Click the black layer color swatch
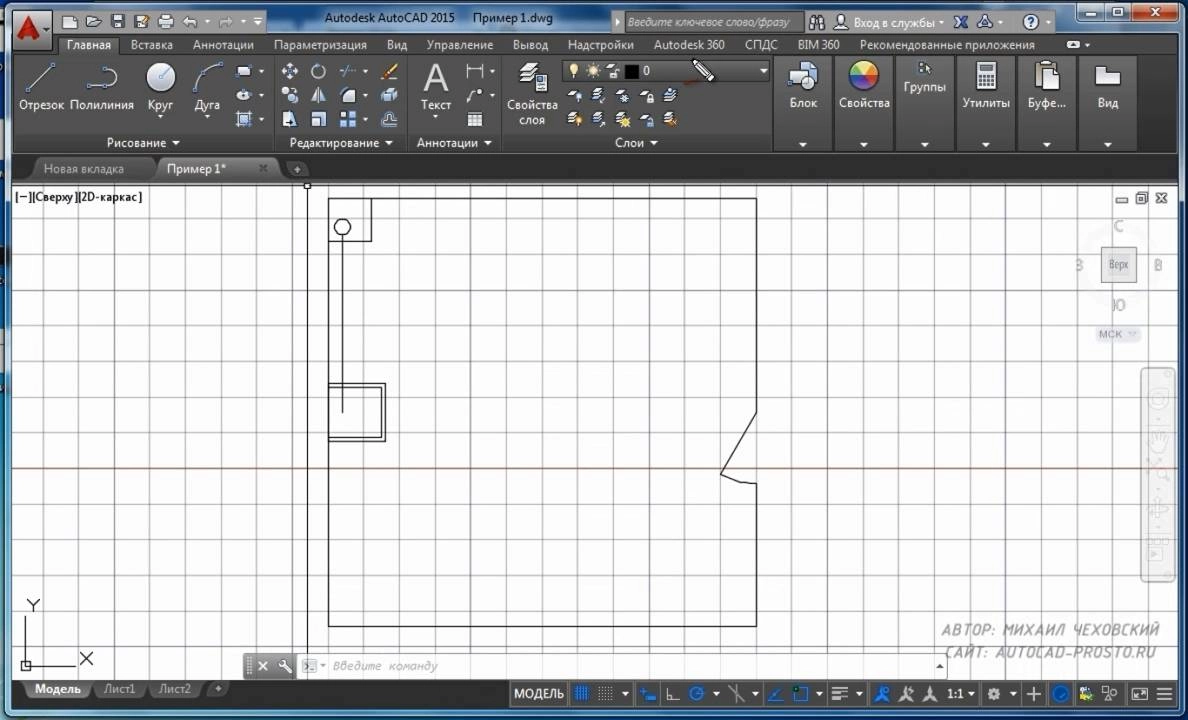The height and width of the screenshot is (720, 1188). pyautogui.click(x=631, y=71)
